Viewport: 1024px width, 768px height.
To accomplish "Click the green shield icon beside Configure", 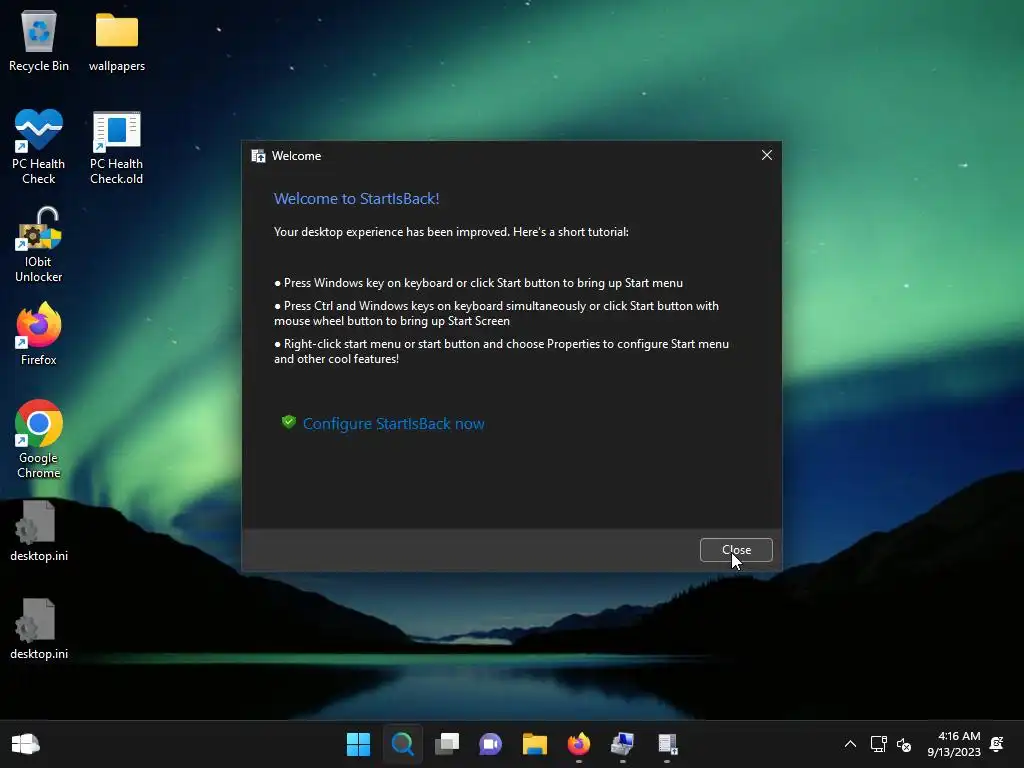I will click(x=289, y=423).
